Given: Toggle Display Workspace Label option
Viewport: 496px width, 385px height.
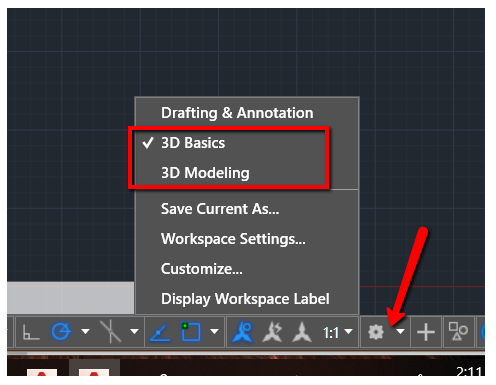Looking at the screenshot, I should pyautogui.click(x=247, y=299).
